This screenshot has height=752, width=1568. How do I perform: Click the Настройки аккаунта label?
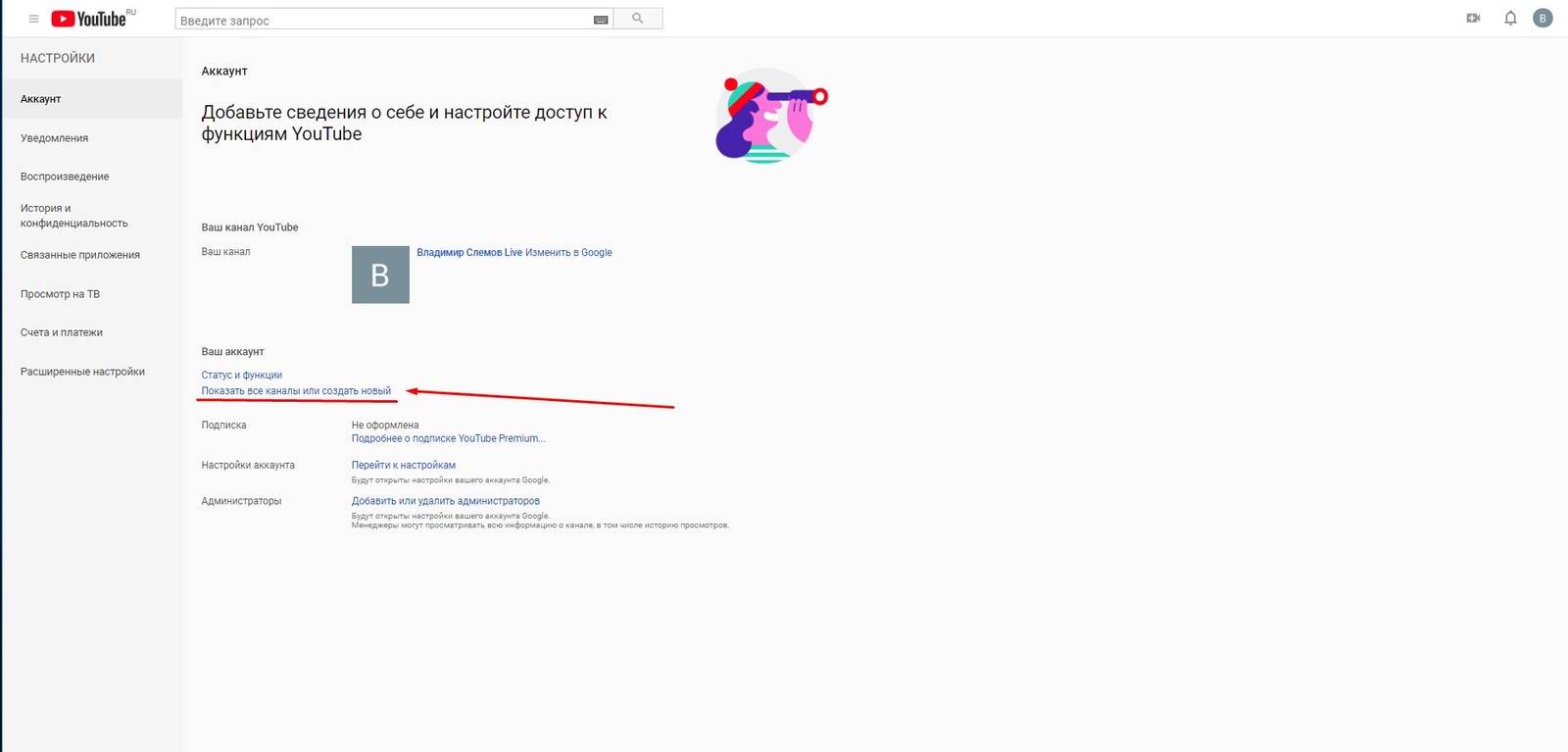point(248,466)
